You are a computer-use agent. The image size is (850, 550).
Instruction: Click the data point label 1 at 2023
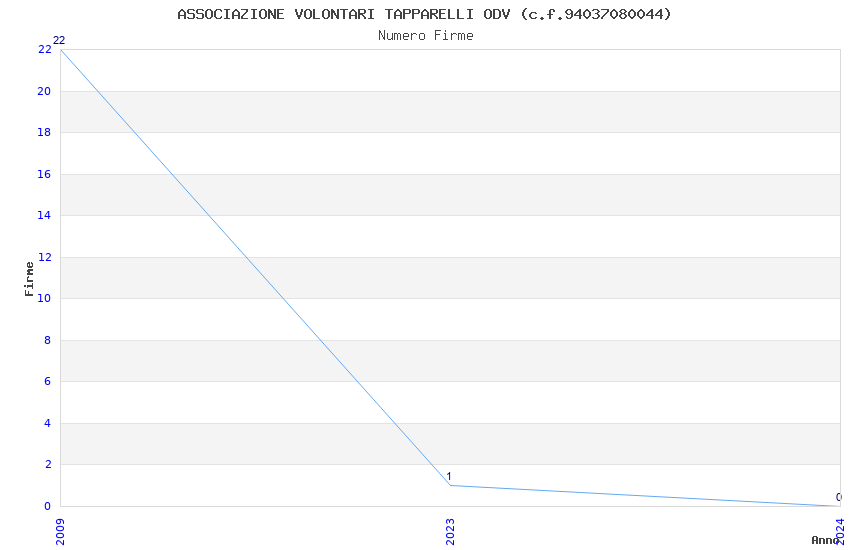(449, 476)
